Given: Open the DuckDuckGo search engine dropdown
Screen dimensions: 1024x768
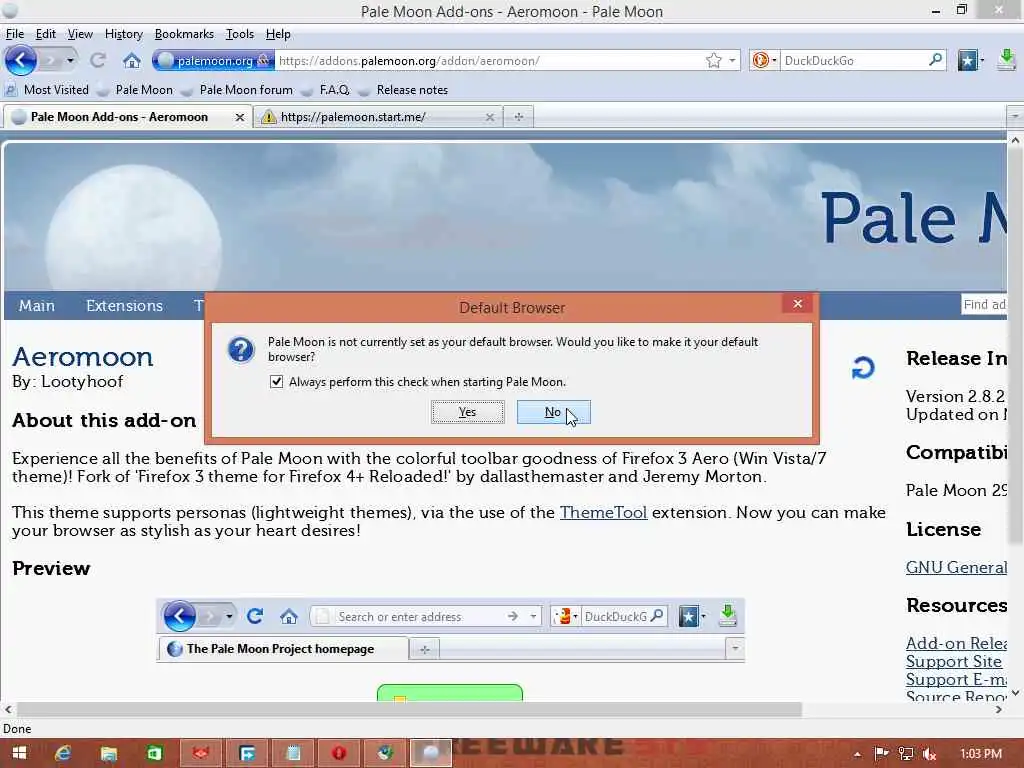Looking at the screenshot, I should (x=765, y=61).
